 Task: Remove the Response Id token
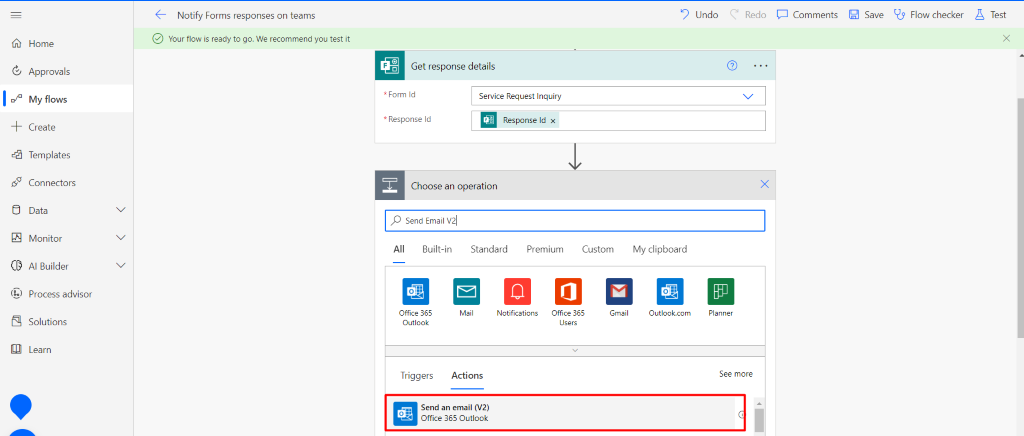tap(553, 121)
